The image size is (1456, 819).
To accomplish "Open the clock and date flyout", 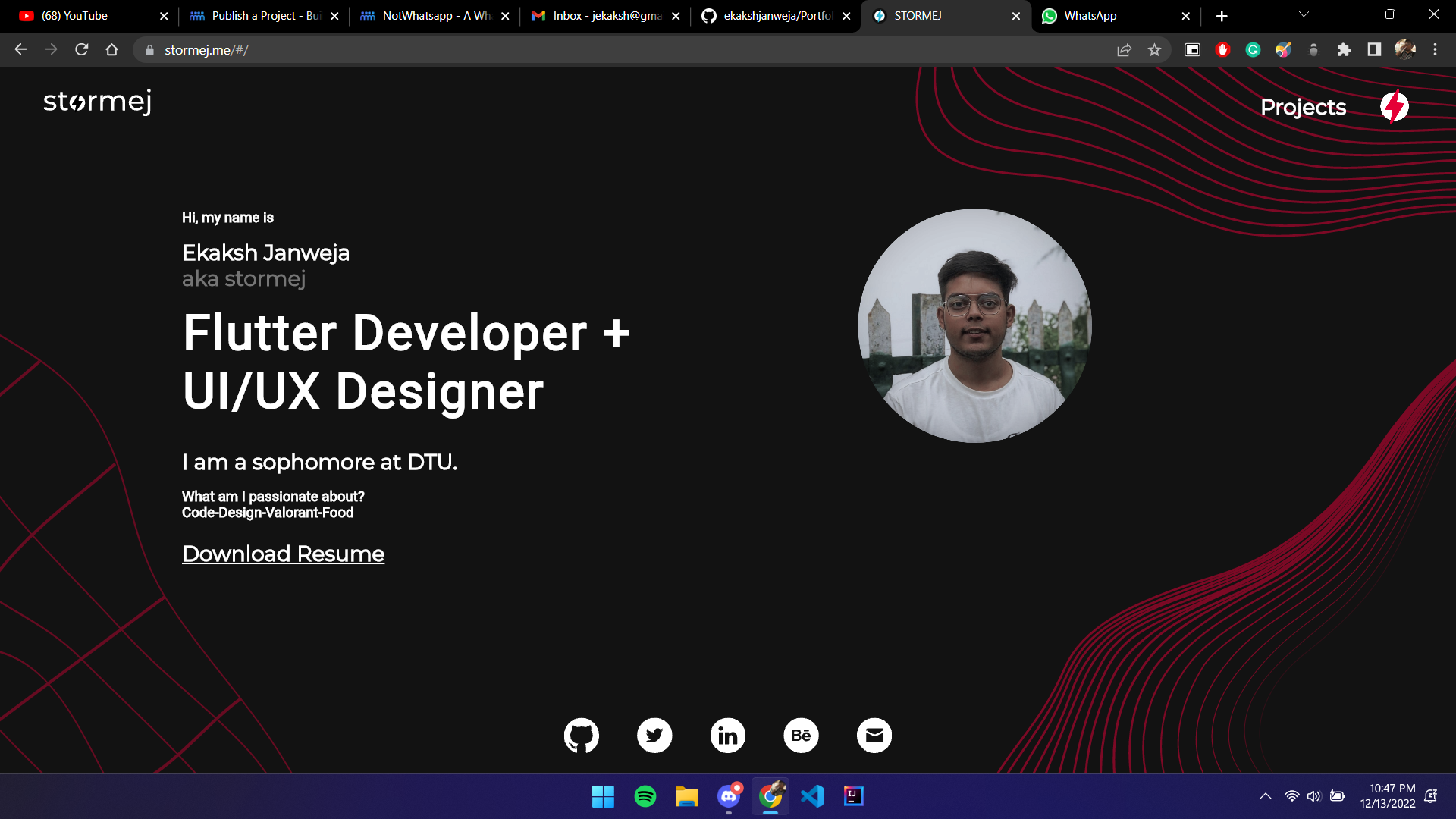I will 1387,796.
